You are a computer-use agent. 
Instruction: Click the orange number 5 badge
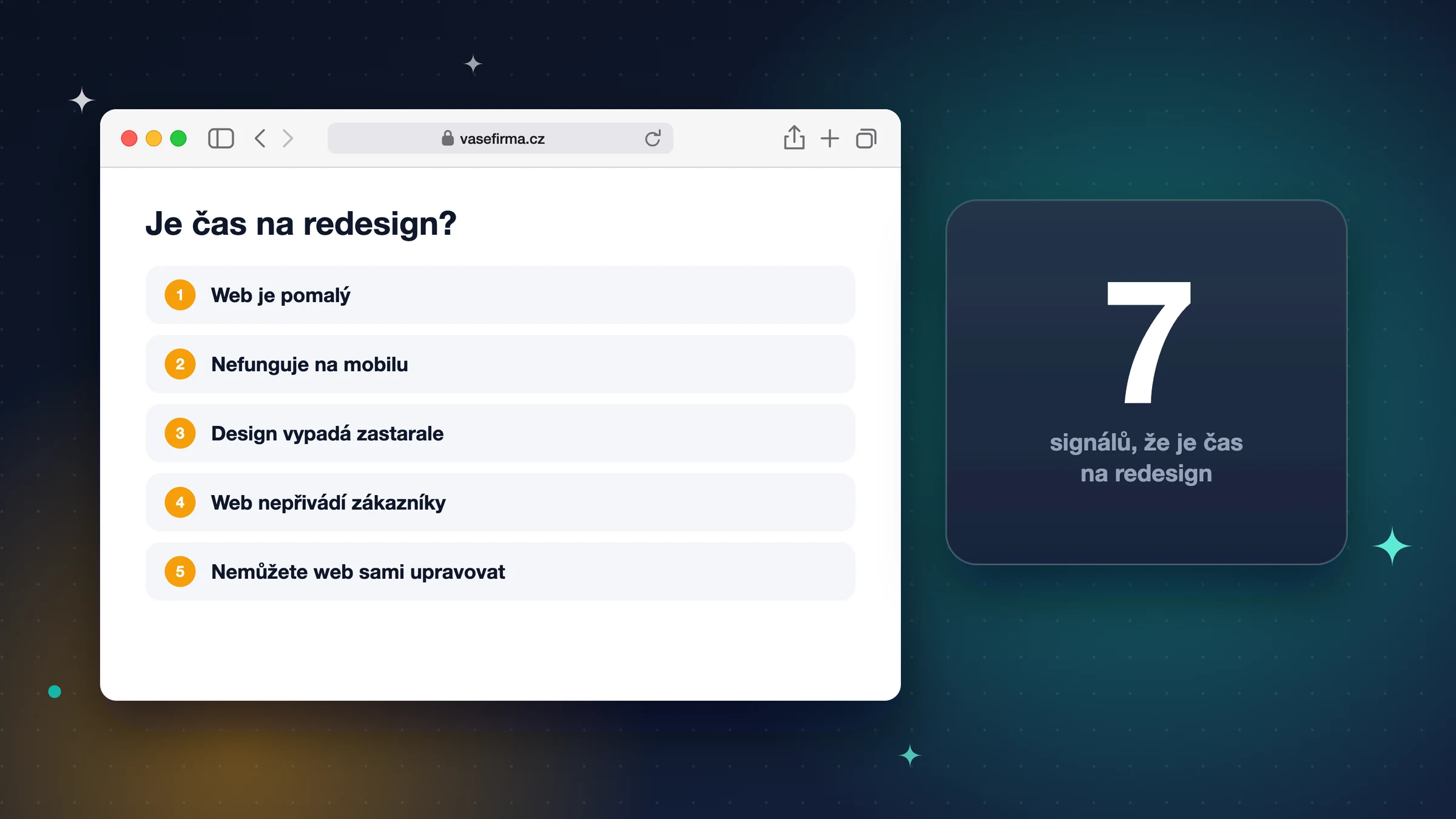point(180,571)
